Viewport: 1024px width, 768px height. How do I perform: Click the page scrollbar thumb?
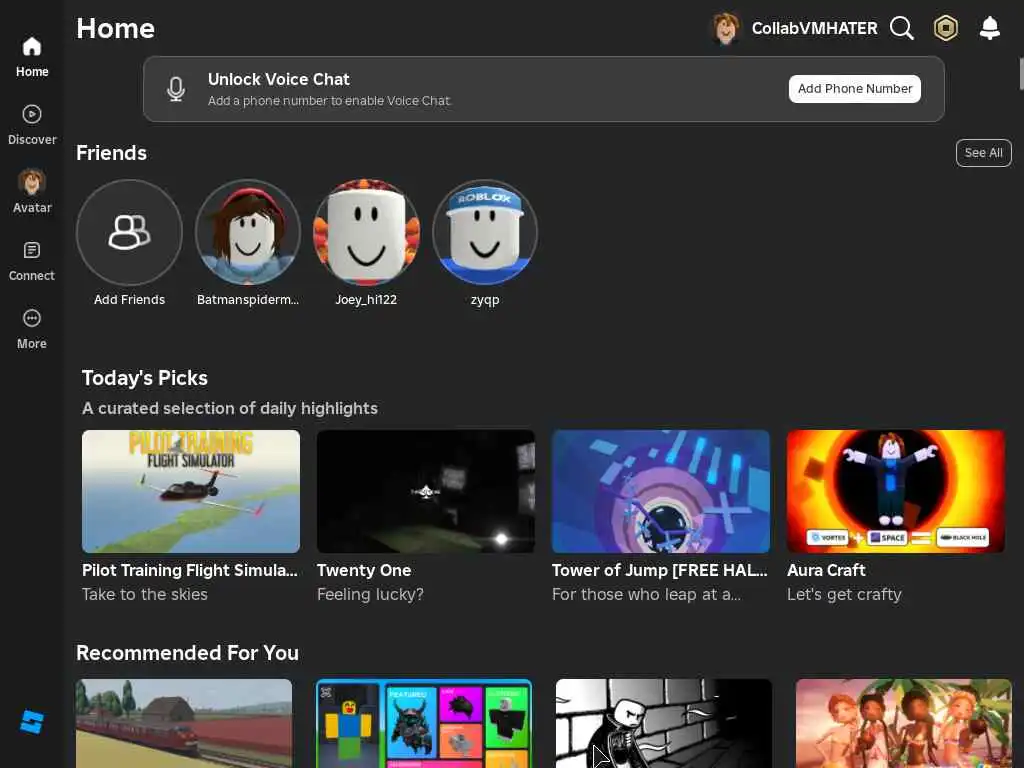[x=1021, y=74]
